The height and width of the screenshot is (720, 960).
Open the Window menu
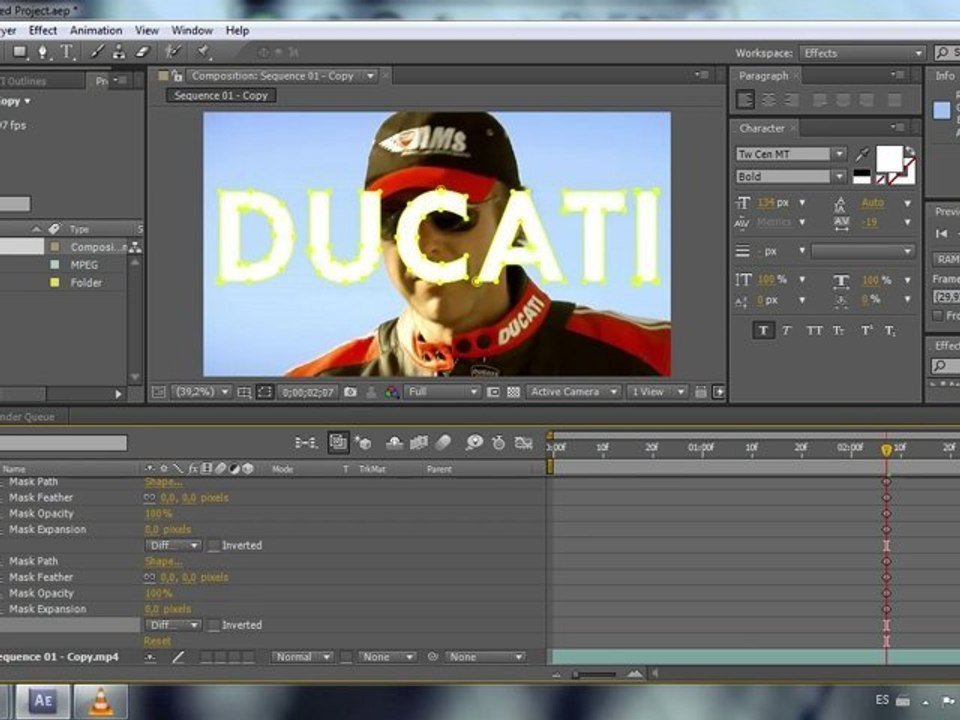point(192,30)
